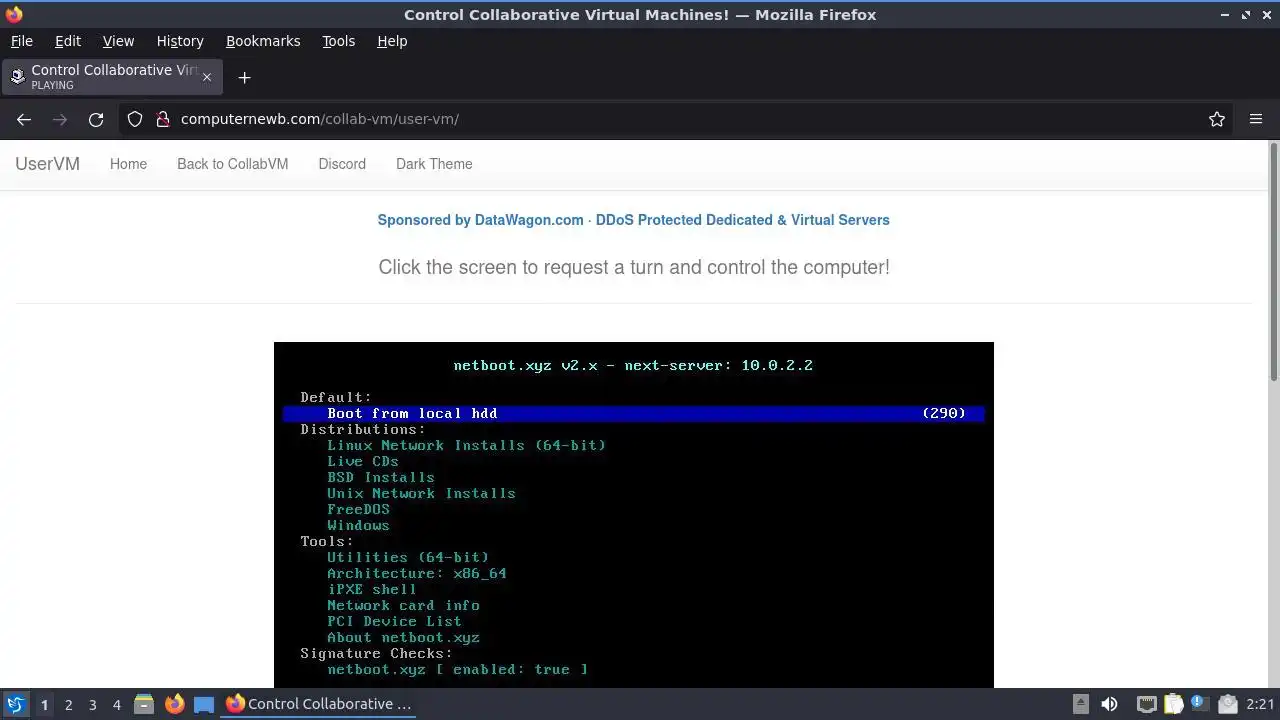
Task: Click the show desktop taskbar icon
Action: coord(204,704)
